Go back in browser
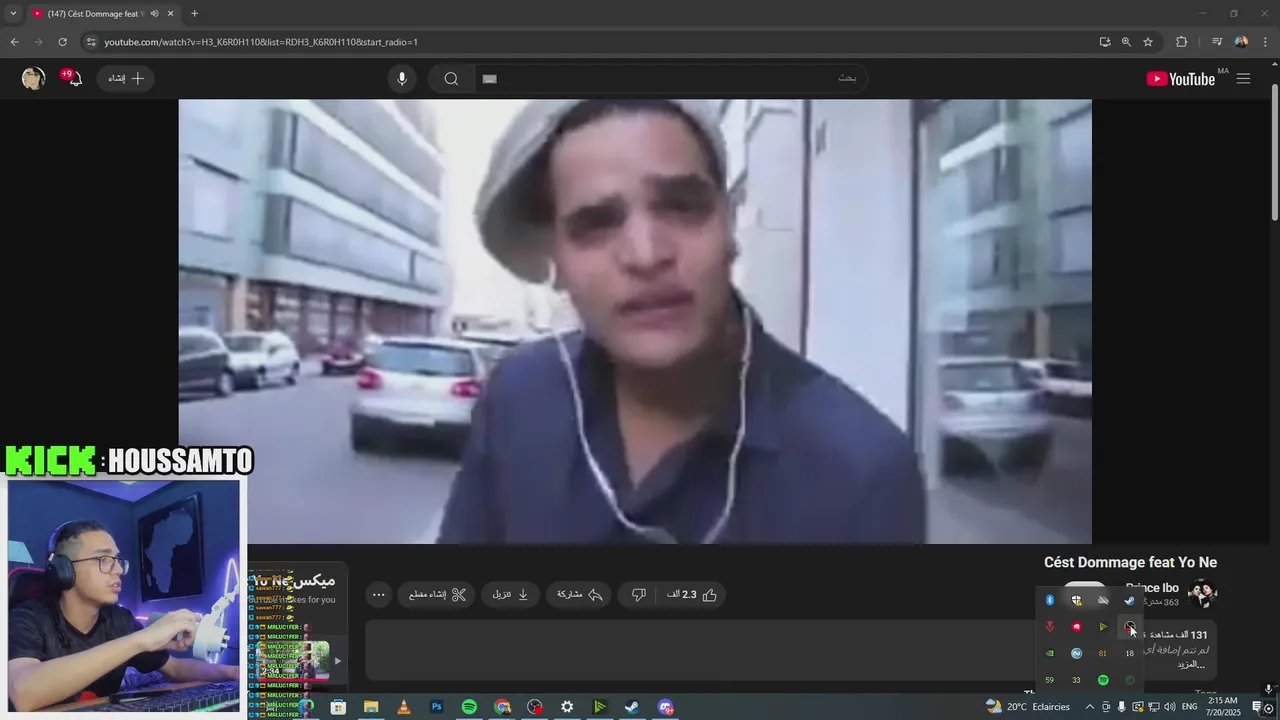The image size is (1280, 720). [x=14, y=42]
